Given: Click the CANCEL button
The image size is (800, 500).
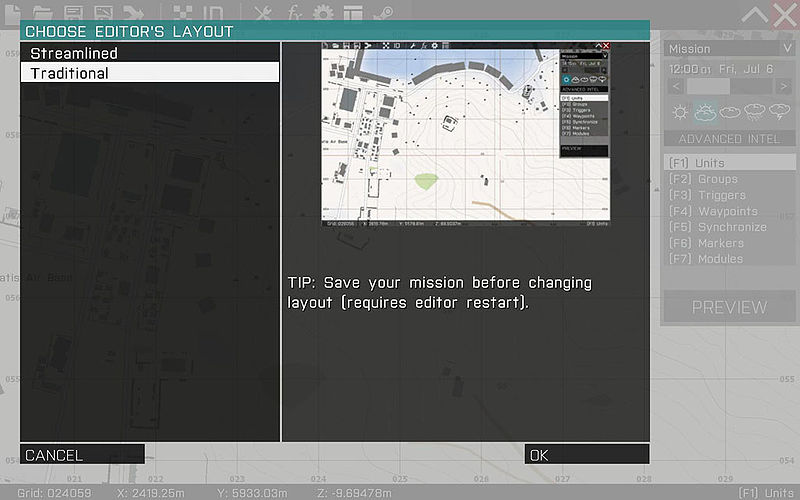Looking at the screenshot, I should point(82,455).
